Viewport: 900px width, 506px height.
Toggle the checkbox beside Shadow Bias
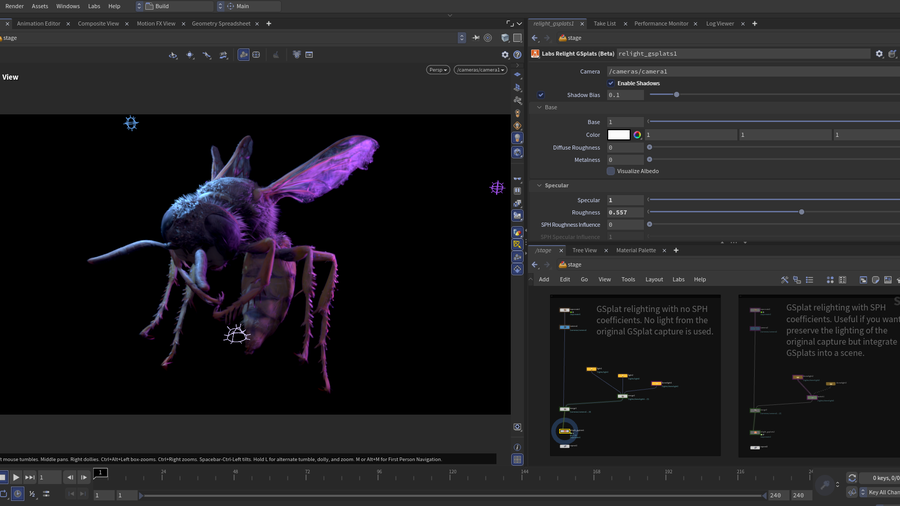tap(541, 95)
